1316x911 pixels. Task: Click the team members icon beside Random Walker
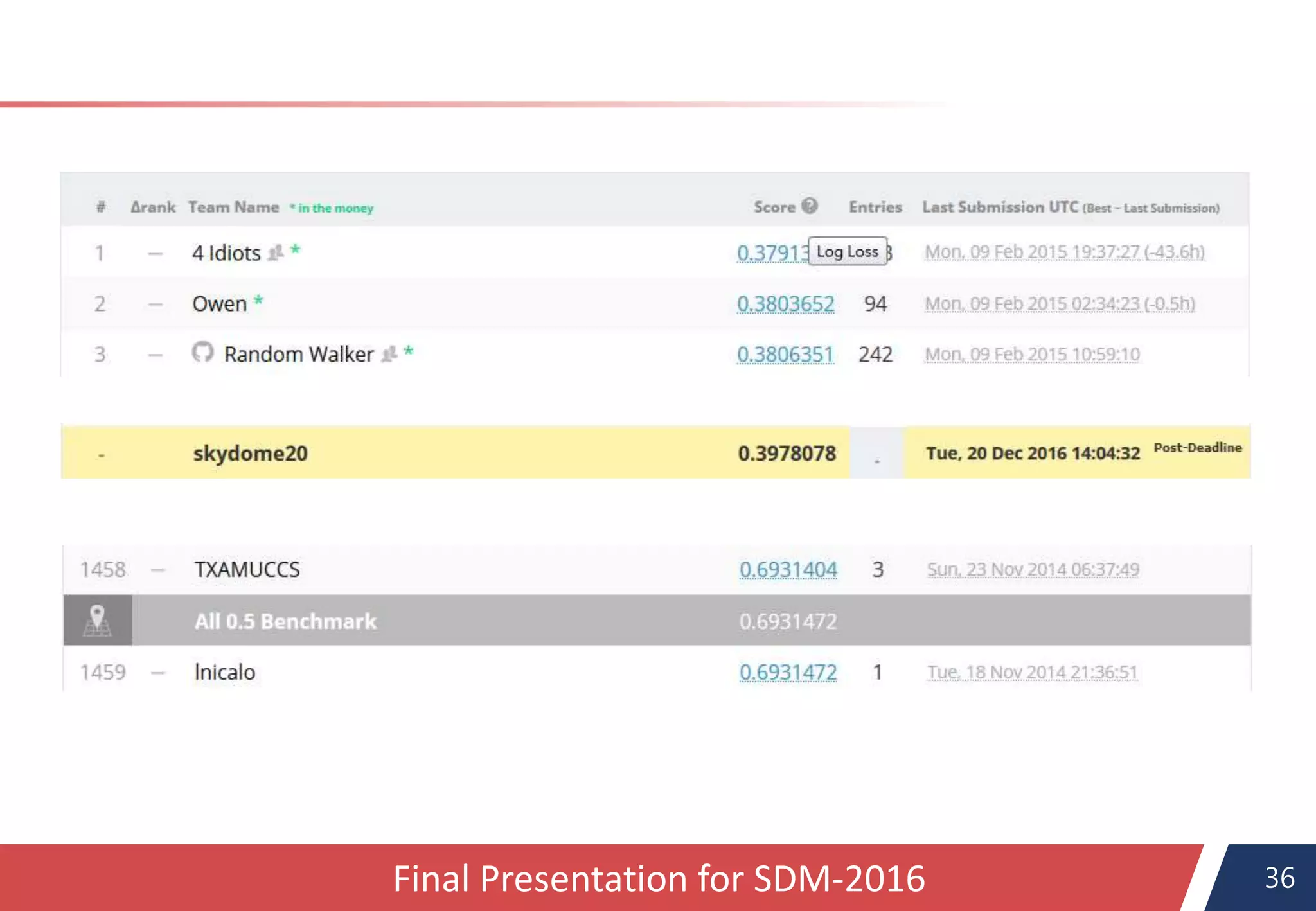[389, 354]
